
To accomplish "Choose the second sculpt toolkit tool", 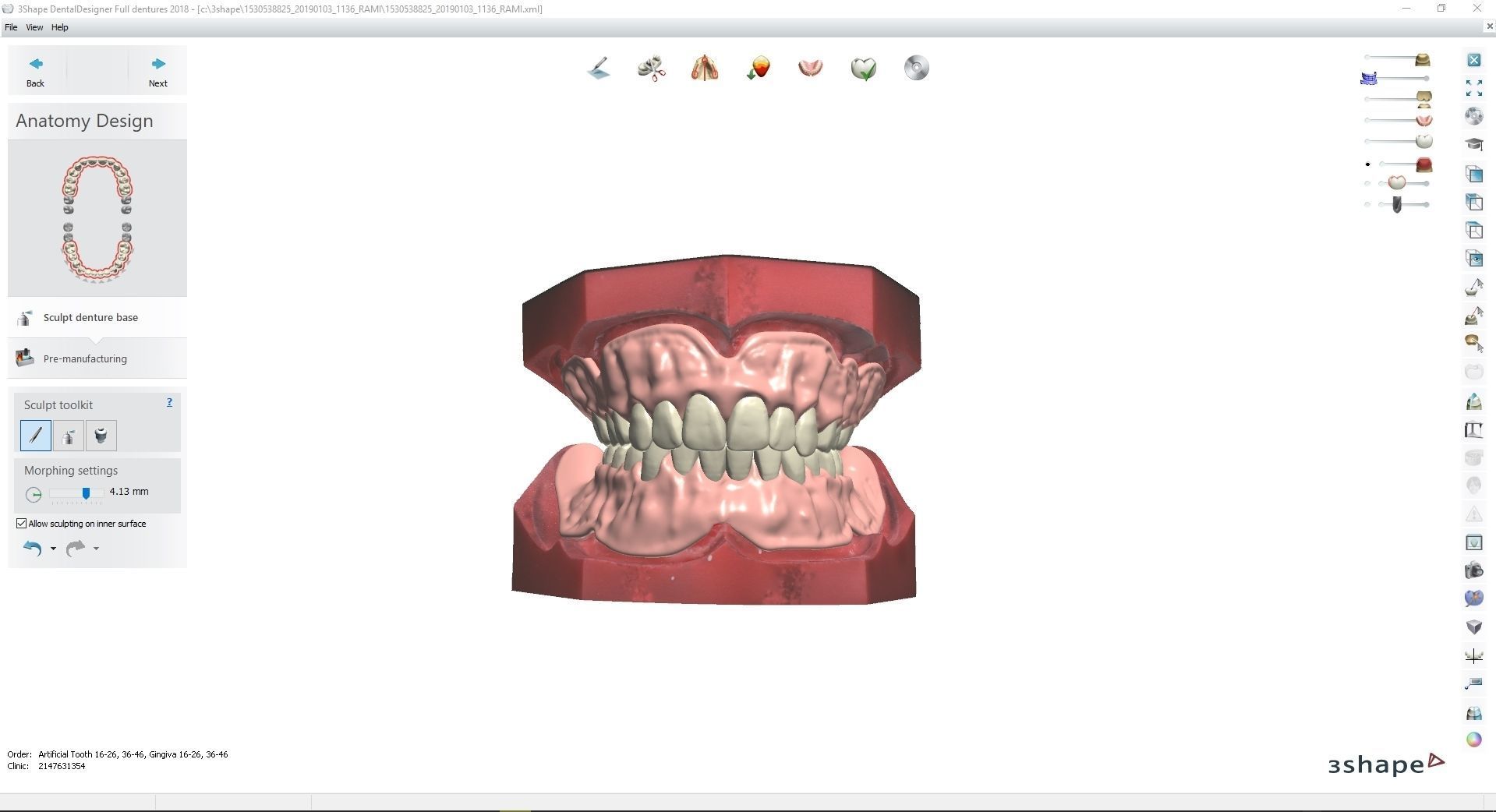I will click(69, 436).
